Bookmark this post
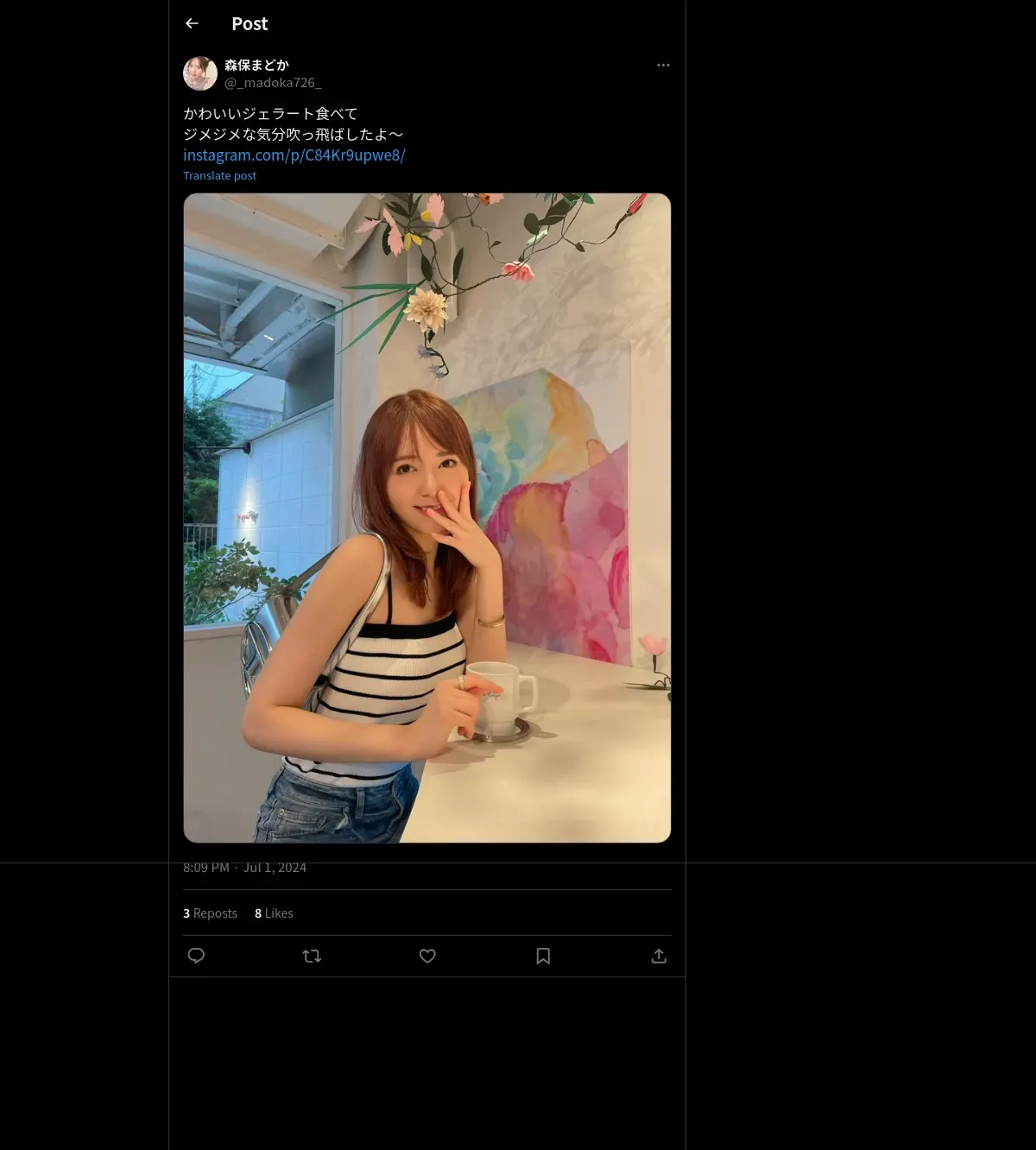 click(x=543, y=956)
